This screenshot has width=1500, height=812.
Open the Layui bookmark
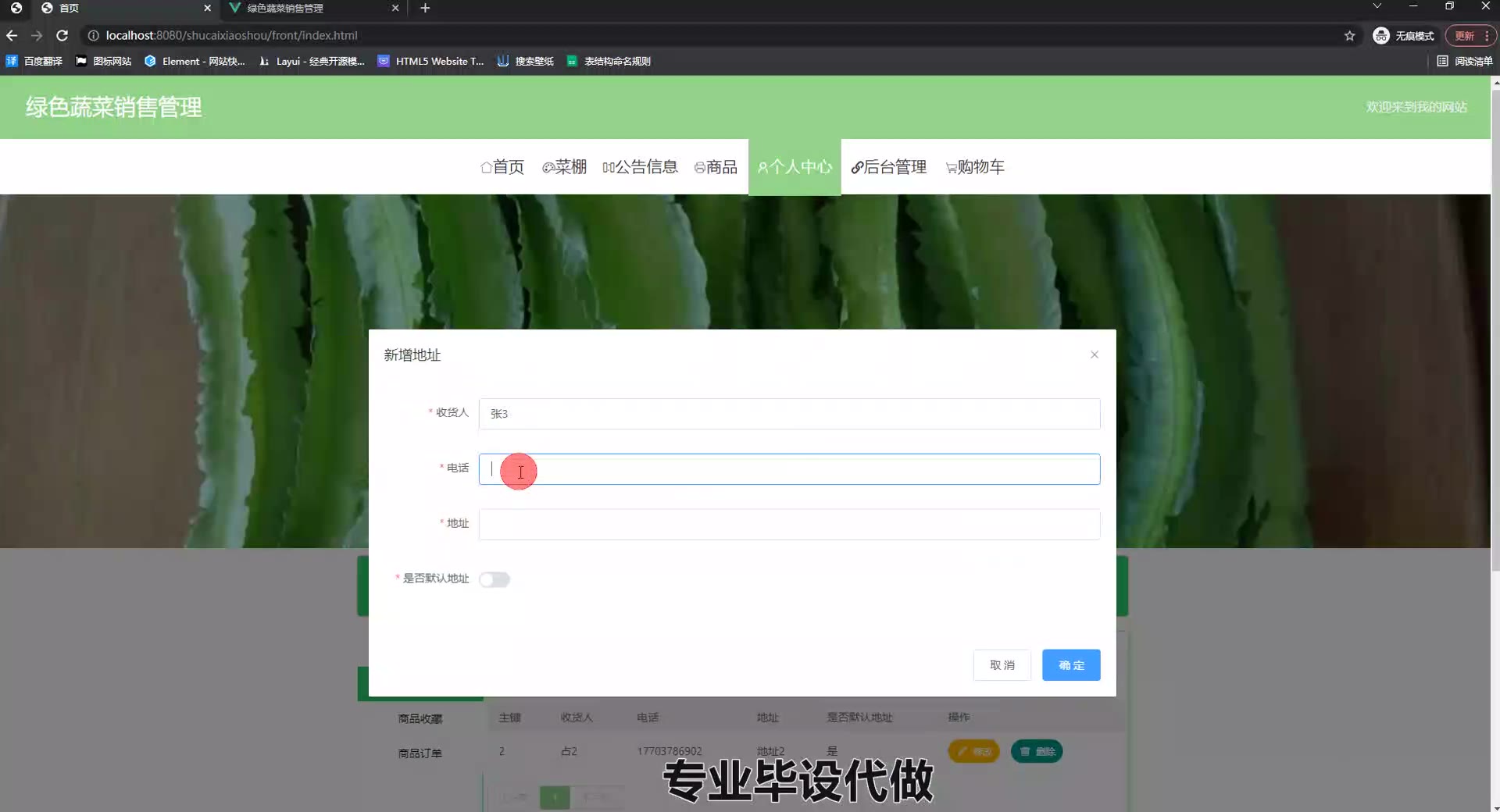coord(312,61)
